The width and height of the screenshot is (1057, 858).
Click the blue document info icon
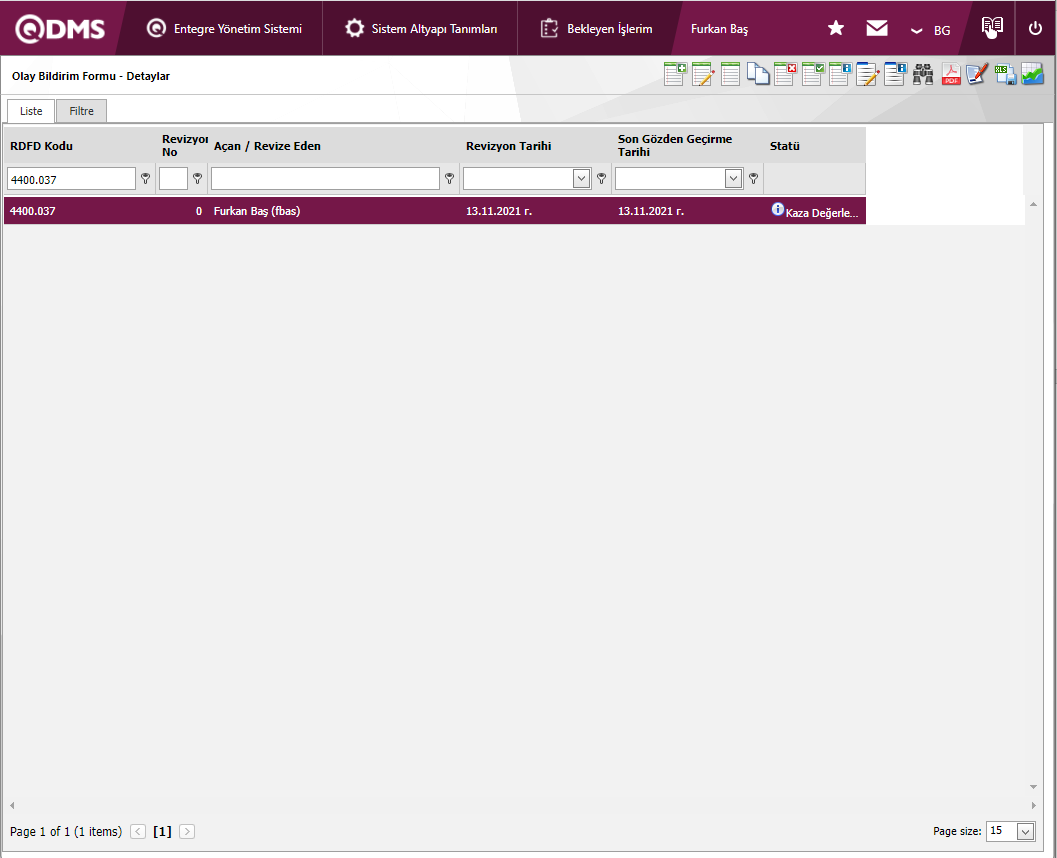click(x=895, y=74)
